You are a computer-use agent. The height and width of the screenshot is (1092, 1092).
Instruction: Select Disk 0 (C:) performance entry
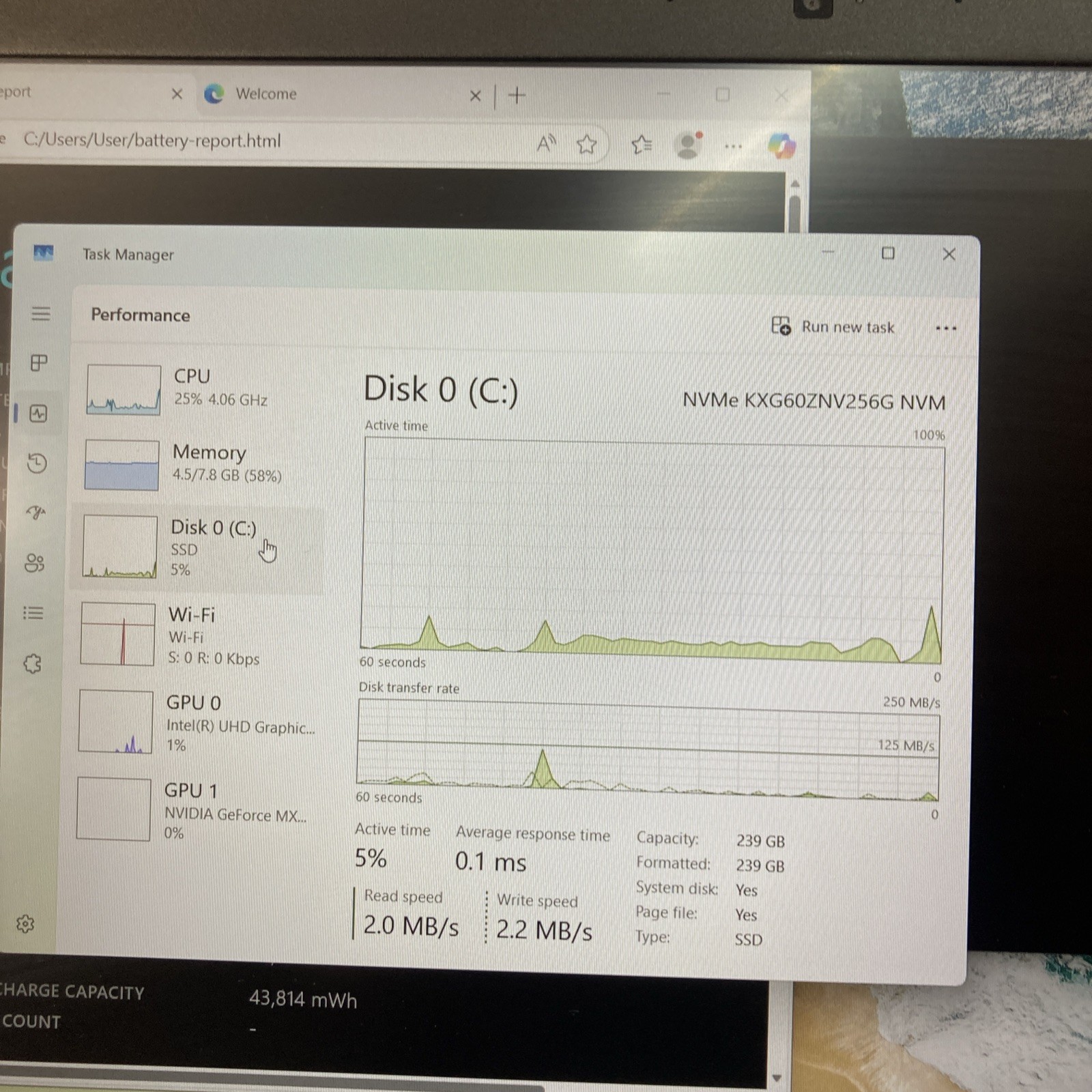pos(198,547)
